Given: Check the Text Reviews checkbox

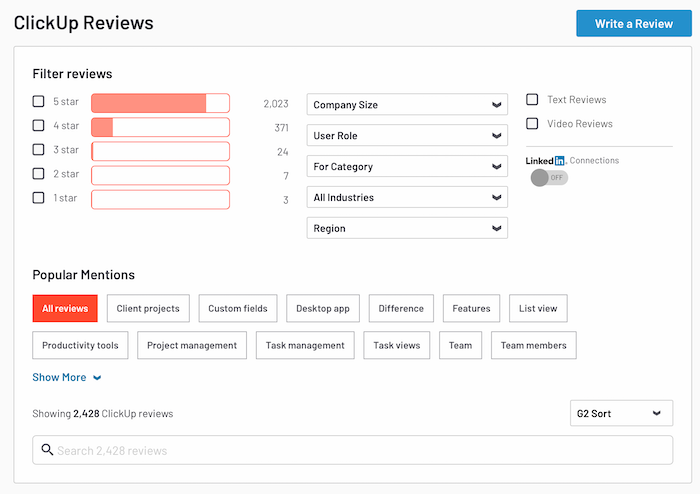Looking at the screenshot, I should (x=532, y=100).
